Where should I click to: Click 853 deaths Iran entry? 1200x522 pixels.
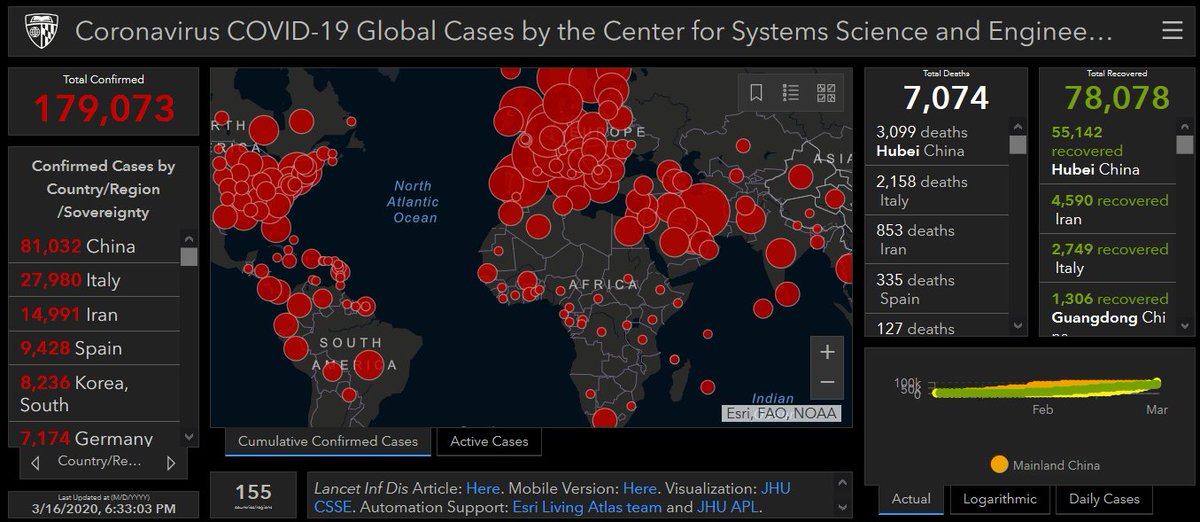click(938, 240)
